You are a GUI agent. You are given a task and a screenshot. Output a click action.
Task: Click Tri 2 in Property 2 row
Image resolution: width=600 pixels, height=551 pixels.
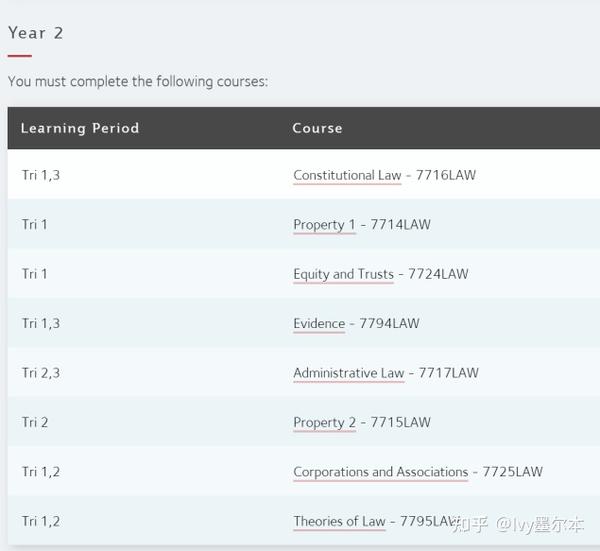(35, 422)
